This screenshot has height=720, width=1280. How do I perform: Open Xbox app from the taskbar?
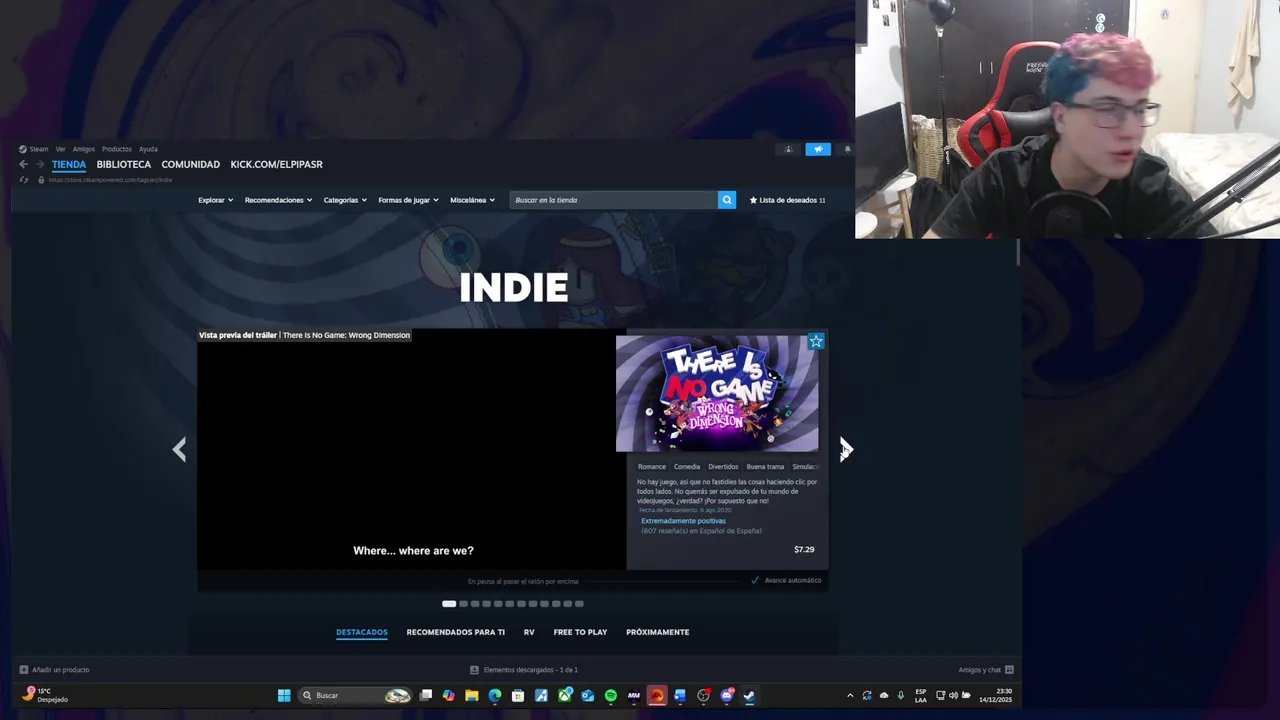(565, 695)
